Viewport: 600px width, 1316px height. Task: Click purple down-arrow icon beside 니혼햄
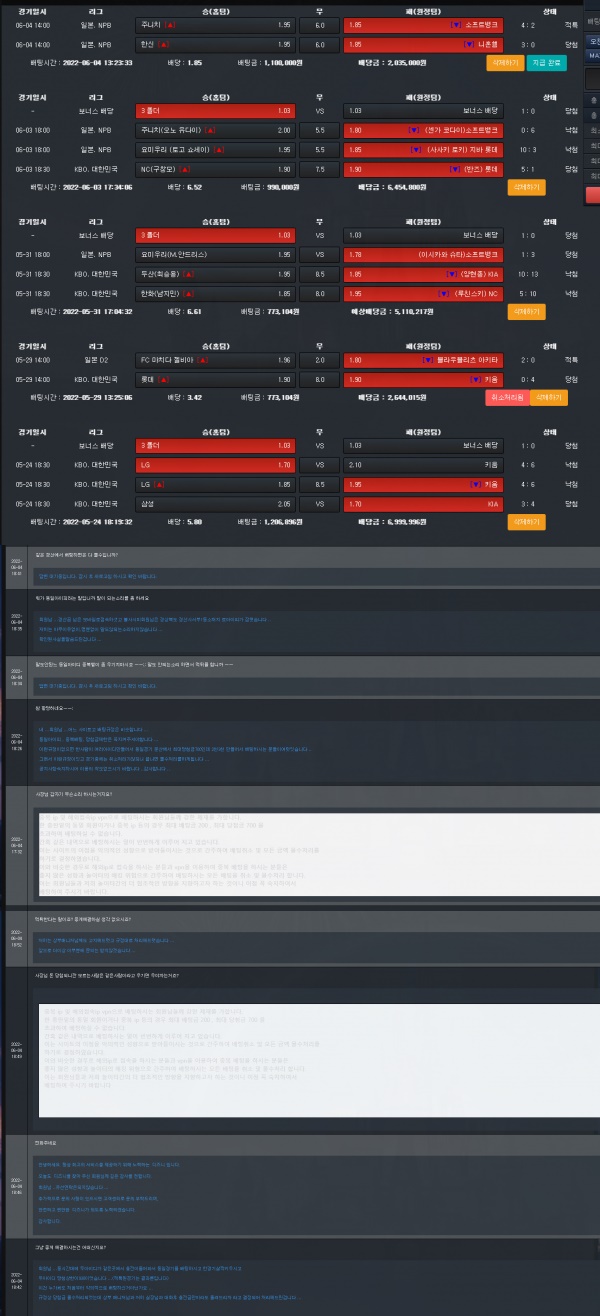tap(468, 45)
